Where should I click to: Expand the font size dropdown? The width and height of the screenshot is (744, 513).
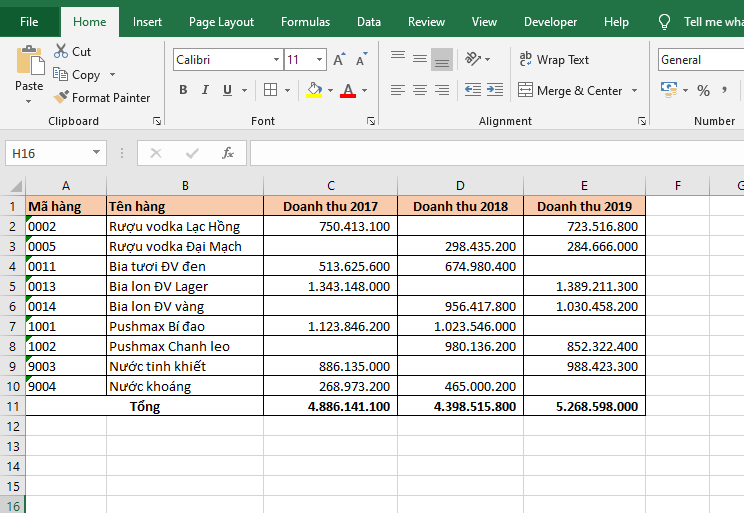(318, 60)
